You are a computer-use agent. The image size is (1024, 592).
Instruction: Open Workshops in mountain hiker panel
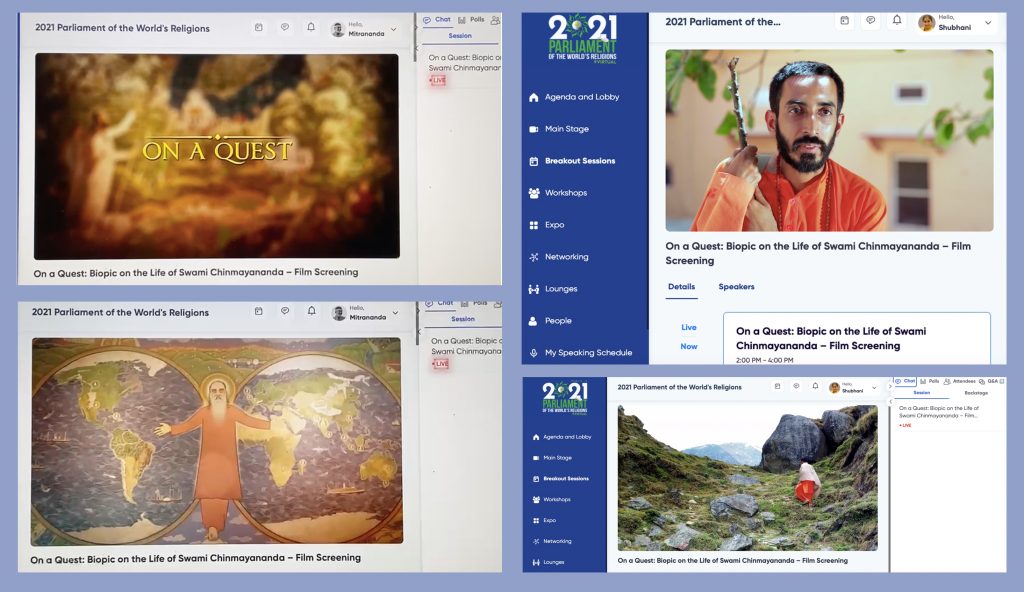552,499
